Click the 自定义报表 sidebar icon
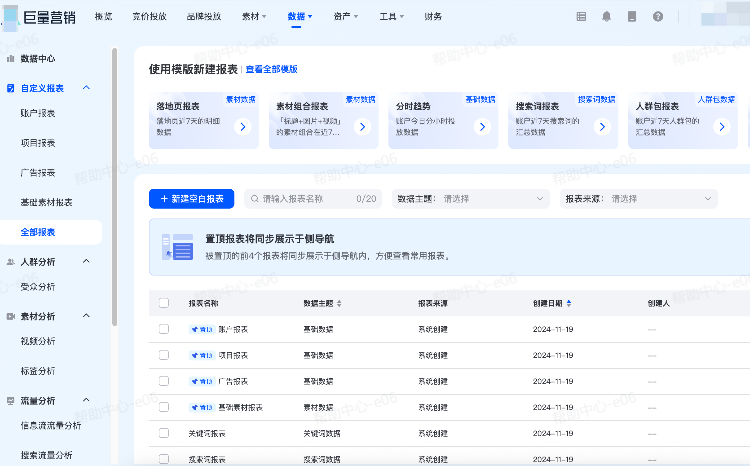The width and height of the screenshot is (750, 466). tap(11, 88)
